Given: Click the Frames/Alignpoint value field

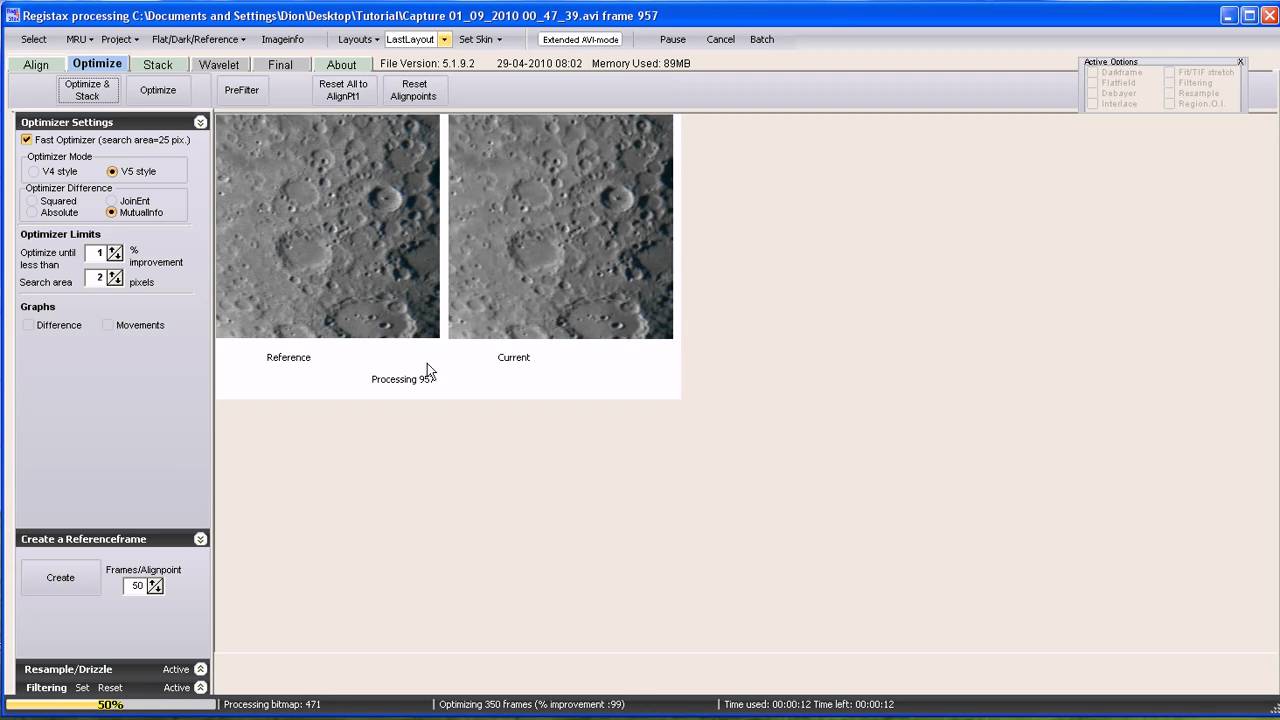Looking at the screenshot, I should click(135, 586).
